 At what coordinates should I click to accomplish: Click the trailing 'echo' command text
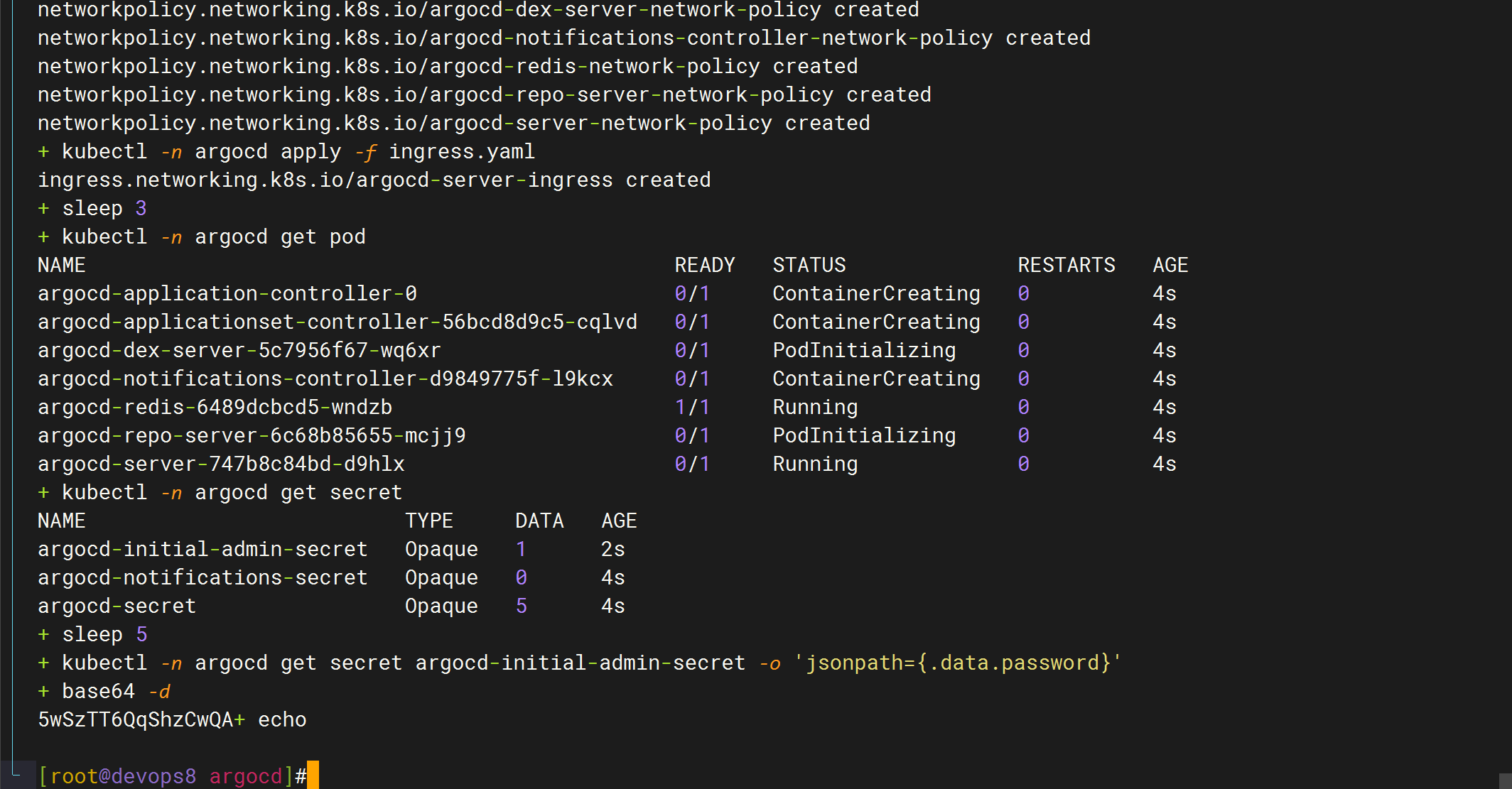tap(282, 719)
